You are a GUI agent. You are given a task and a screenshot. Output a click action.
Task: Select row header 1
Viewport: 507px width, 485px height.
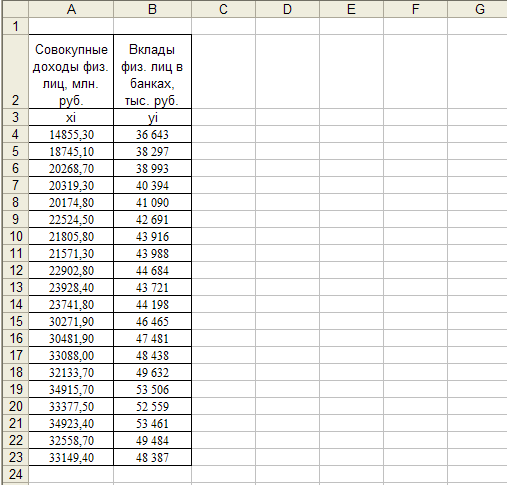coord(15,26)
